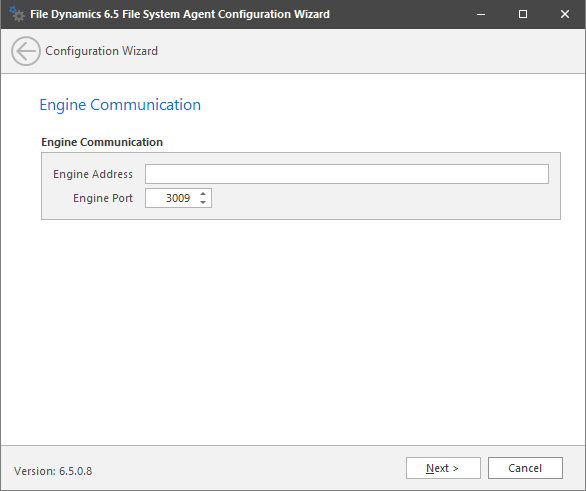Go back using the circular arrow icon

click(x=26, y=51)
